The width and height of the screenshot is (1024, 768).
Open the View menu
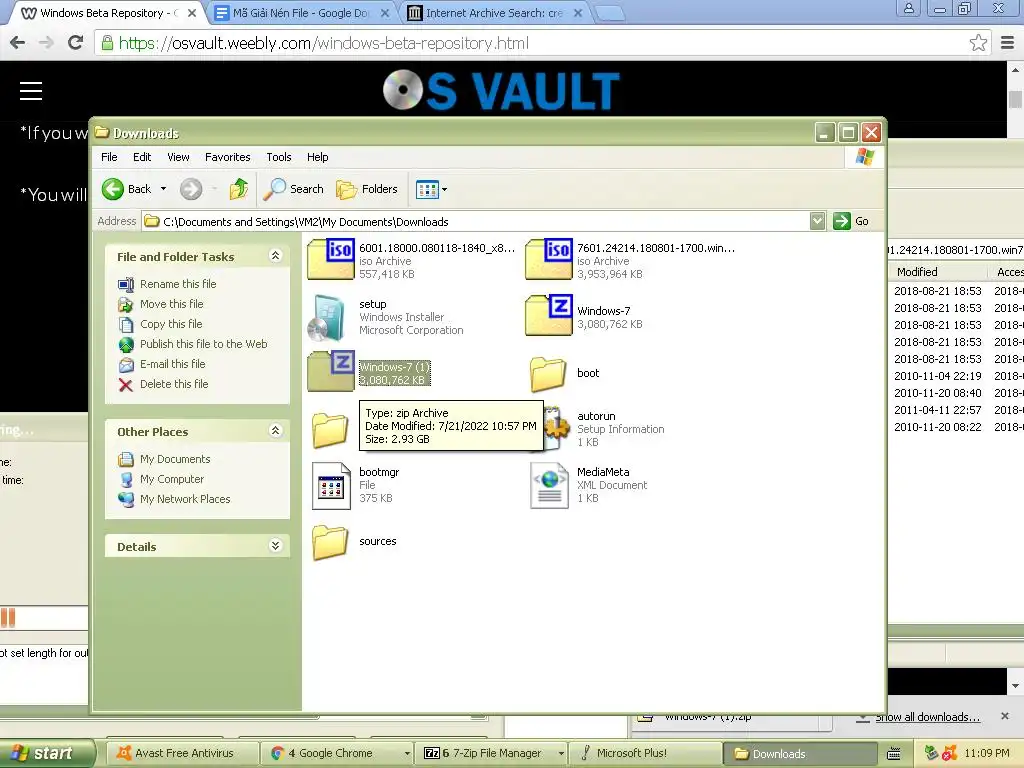(178, 157)
